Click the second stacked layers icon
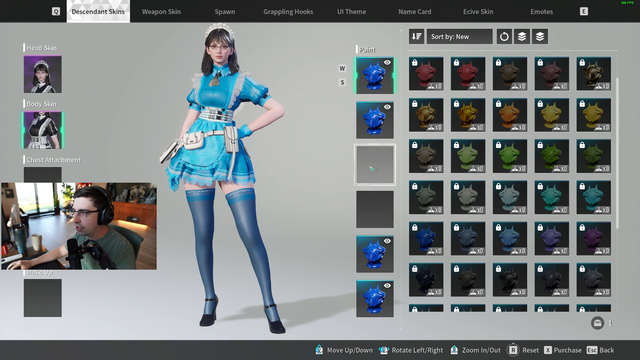The height and width of the screenshot is (360, 640). click(x=540, y=36)
